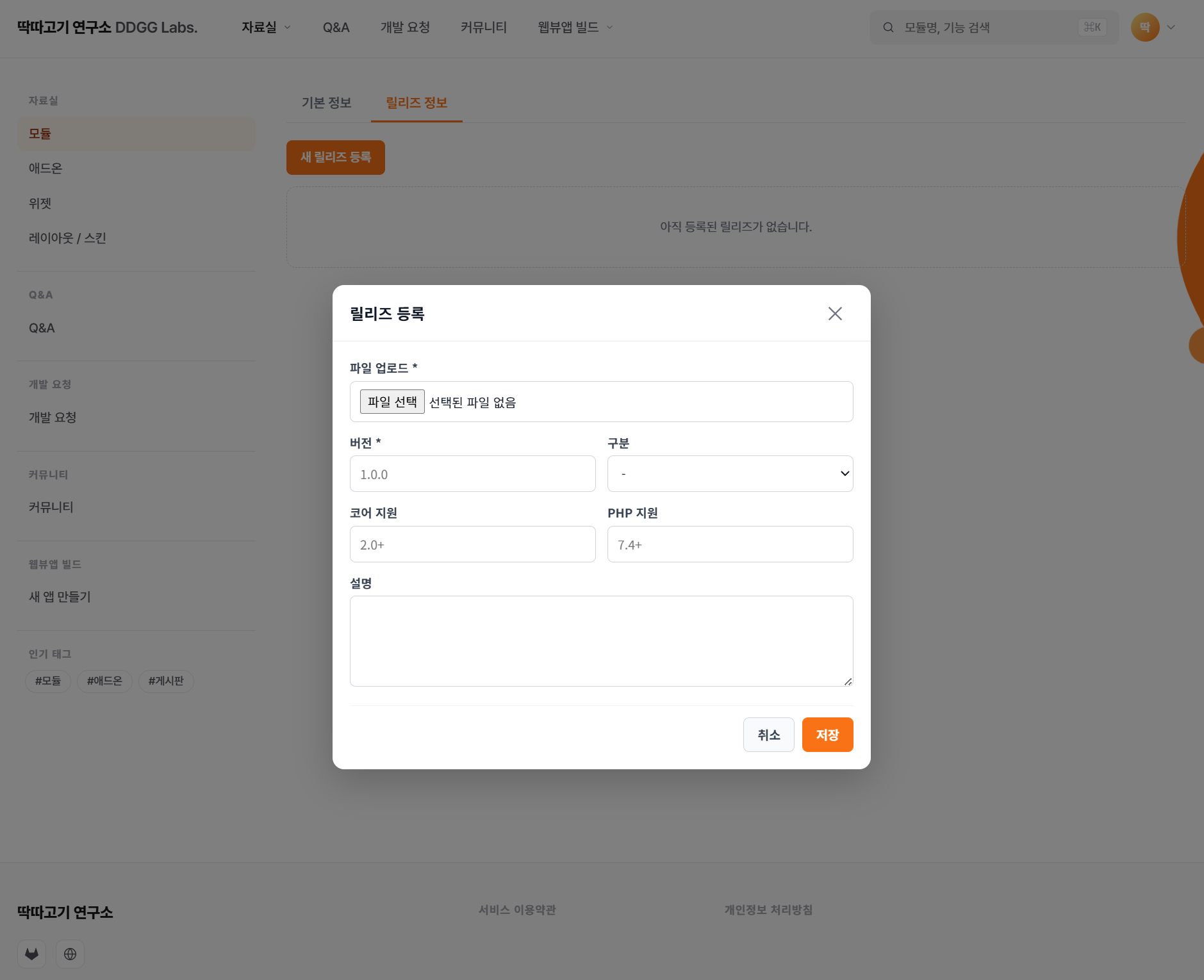Switch to the 기본 정보 tab
The image size is (1204, 980).
click(x=327, y=103)
